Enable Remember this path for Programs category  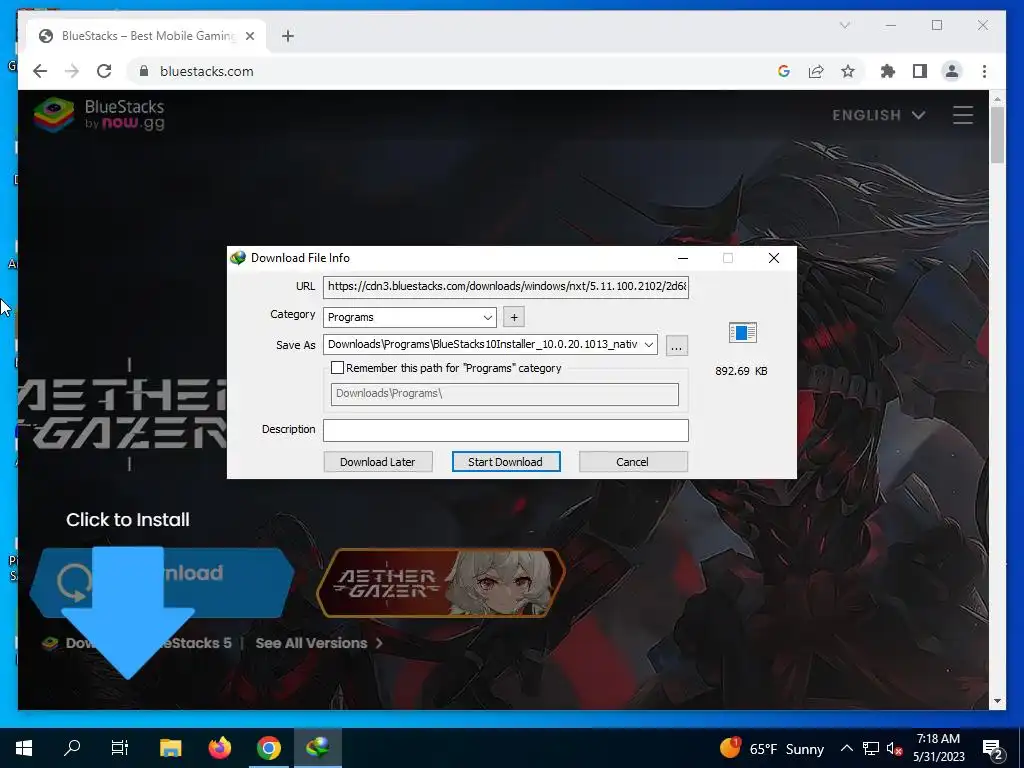point(338,368)
